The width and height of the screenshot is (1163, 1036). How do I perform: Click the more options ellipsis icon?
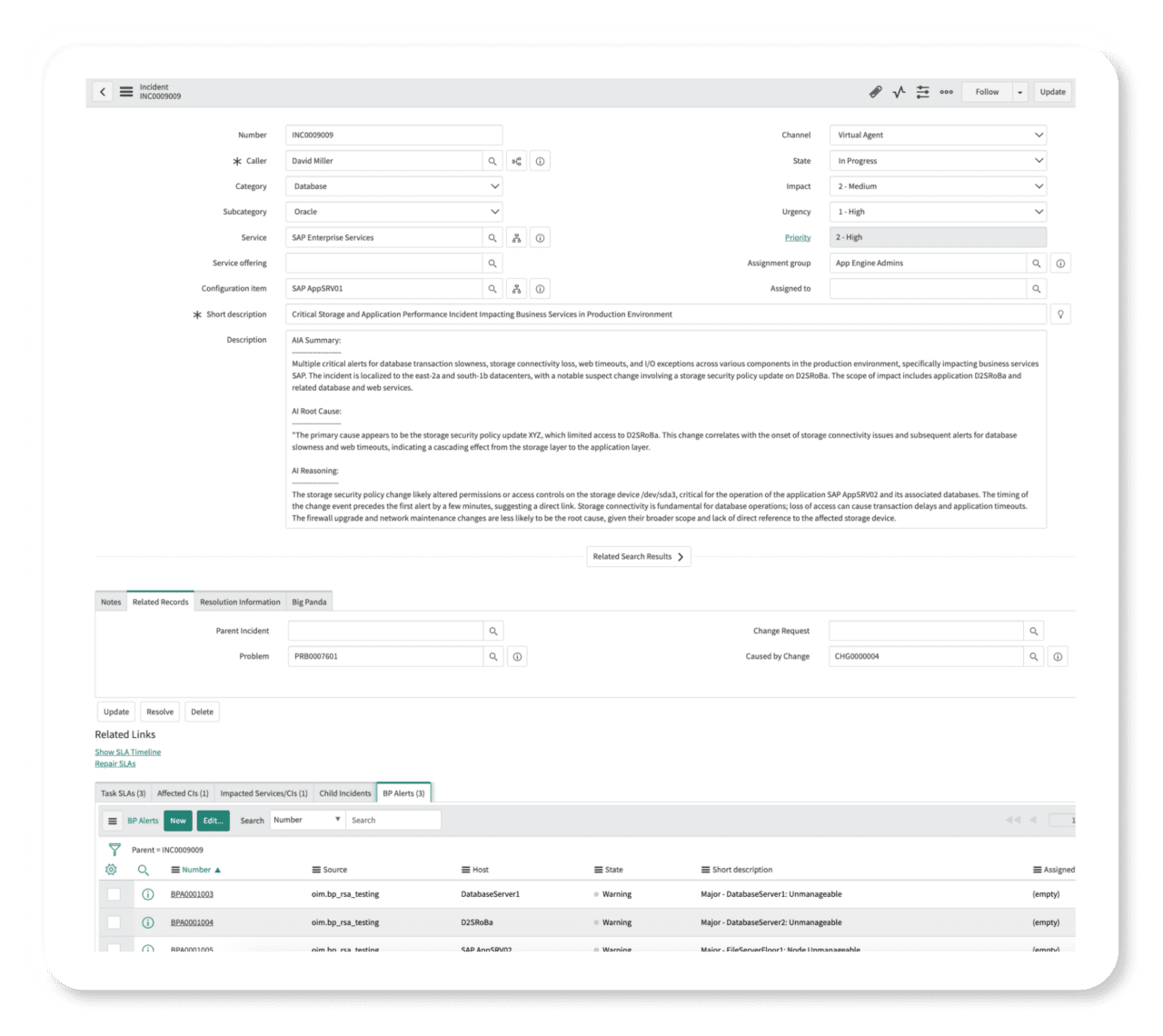(x=946, y=91)
